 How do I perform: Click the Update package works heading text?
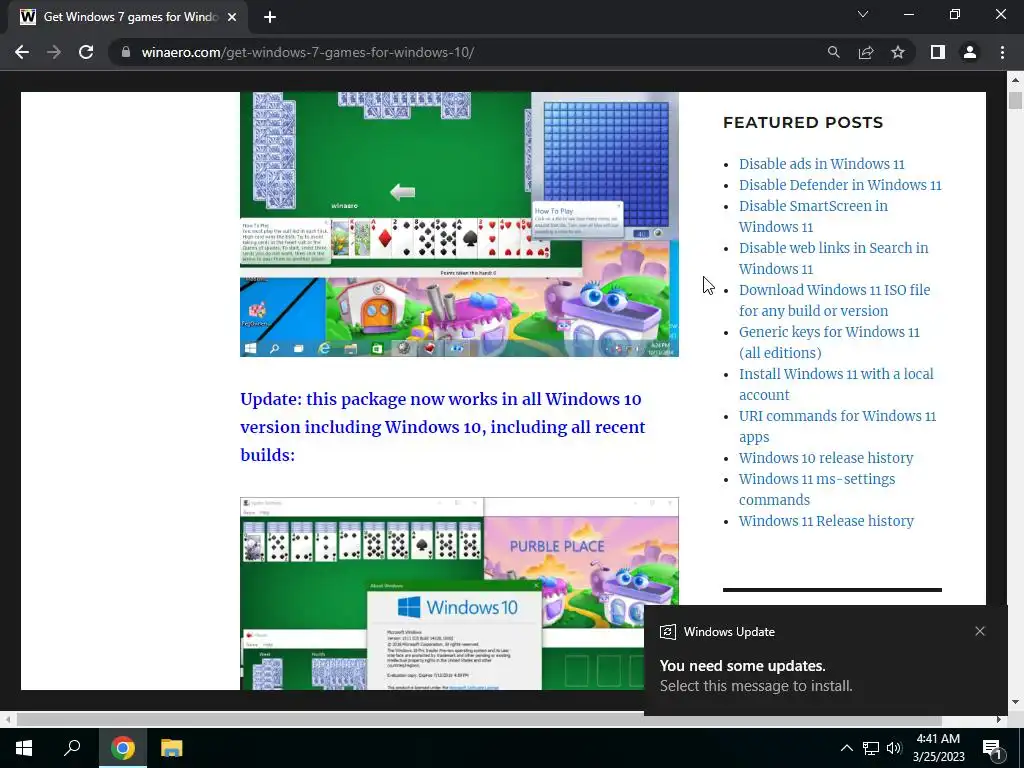(443, 427)
